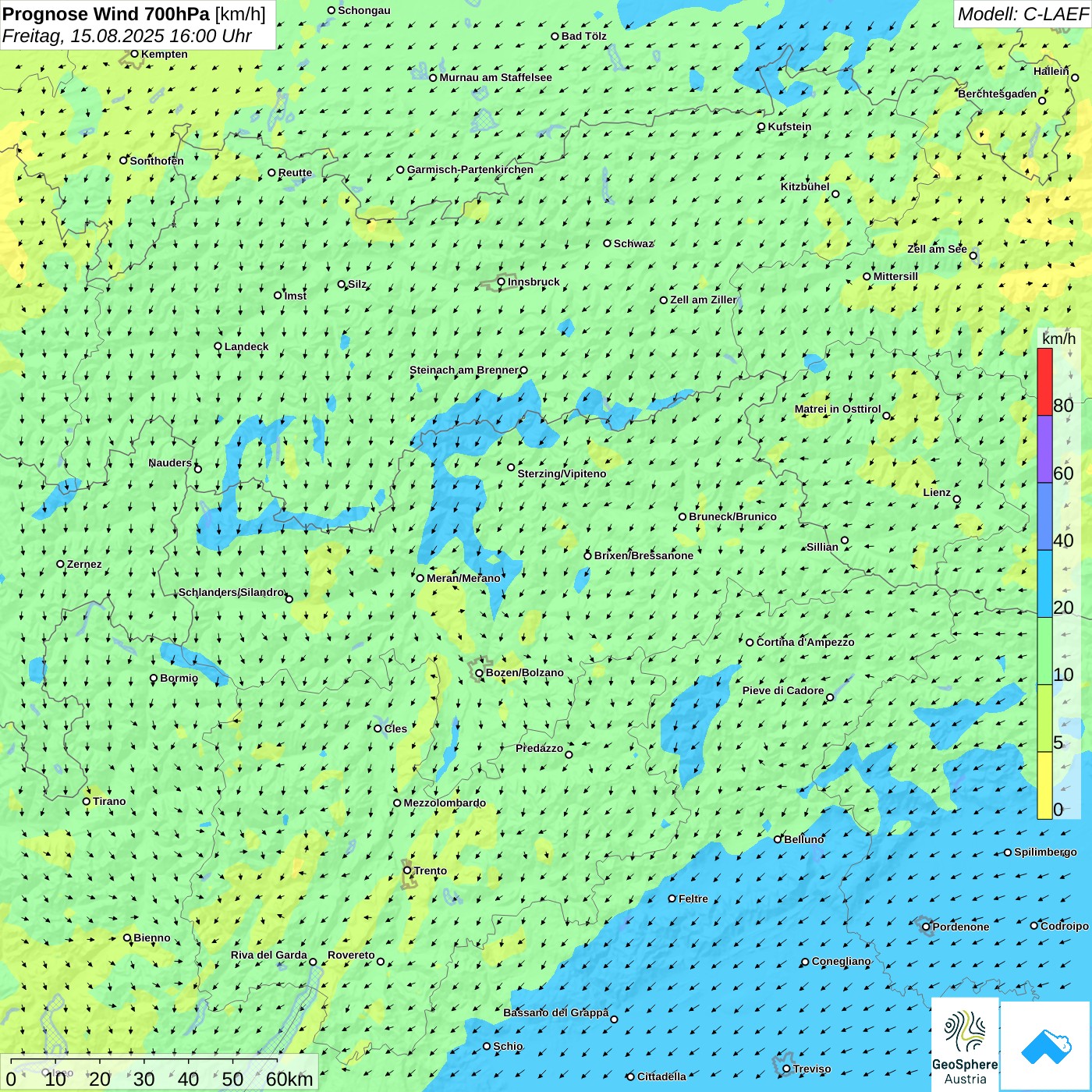
Task: Click the Kufstein city label
Action: click(x=789, y=126)
